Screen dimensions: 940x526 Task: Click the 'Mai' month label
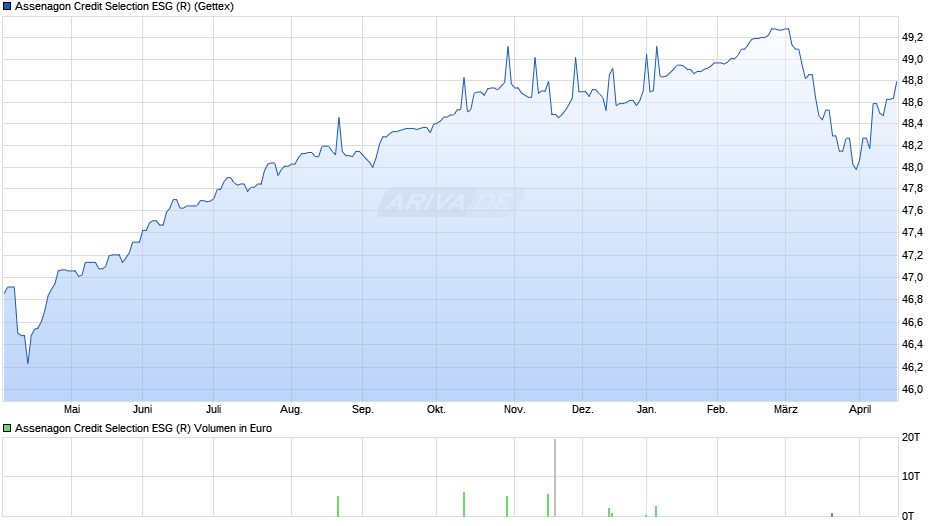72,409
